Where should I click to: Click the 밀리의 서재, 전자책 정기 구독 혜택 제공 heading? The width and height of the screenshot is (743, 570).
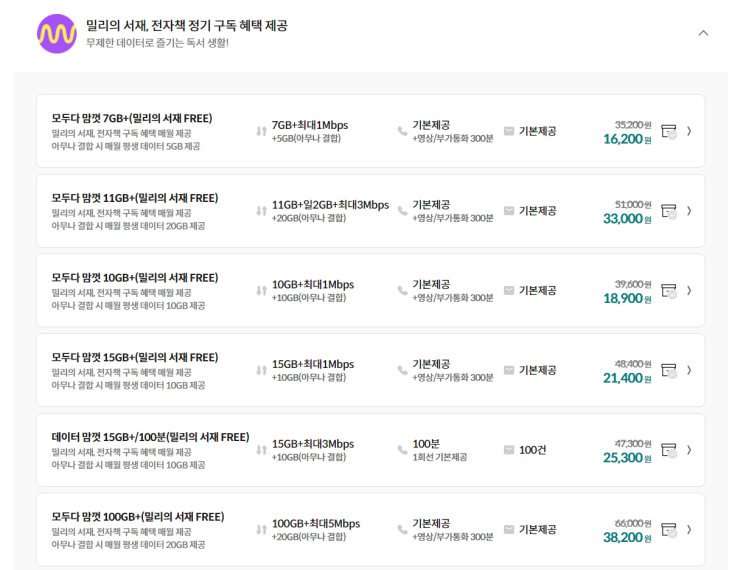(x=186, y=25)
